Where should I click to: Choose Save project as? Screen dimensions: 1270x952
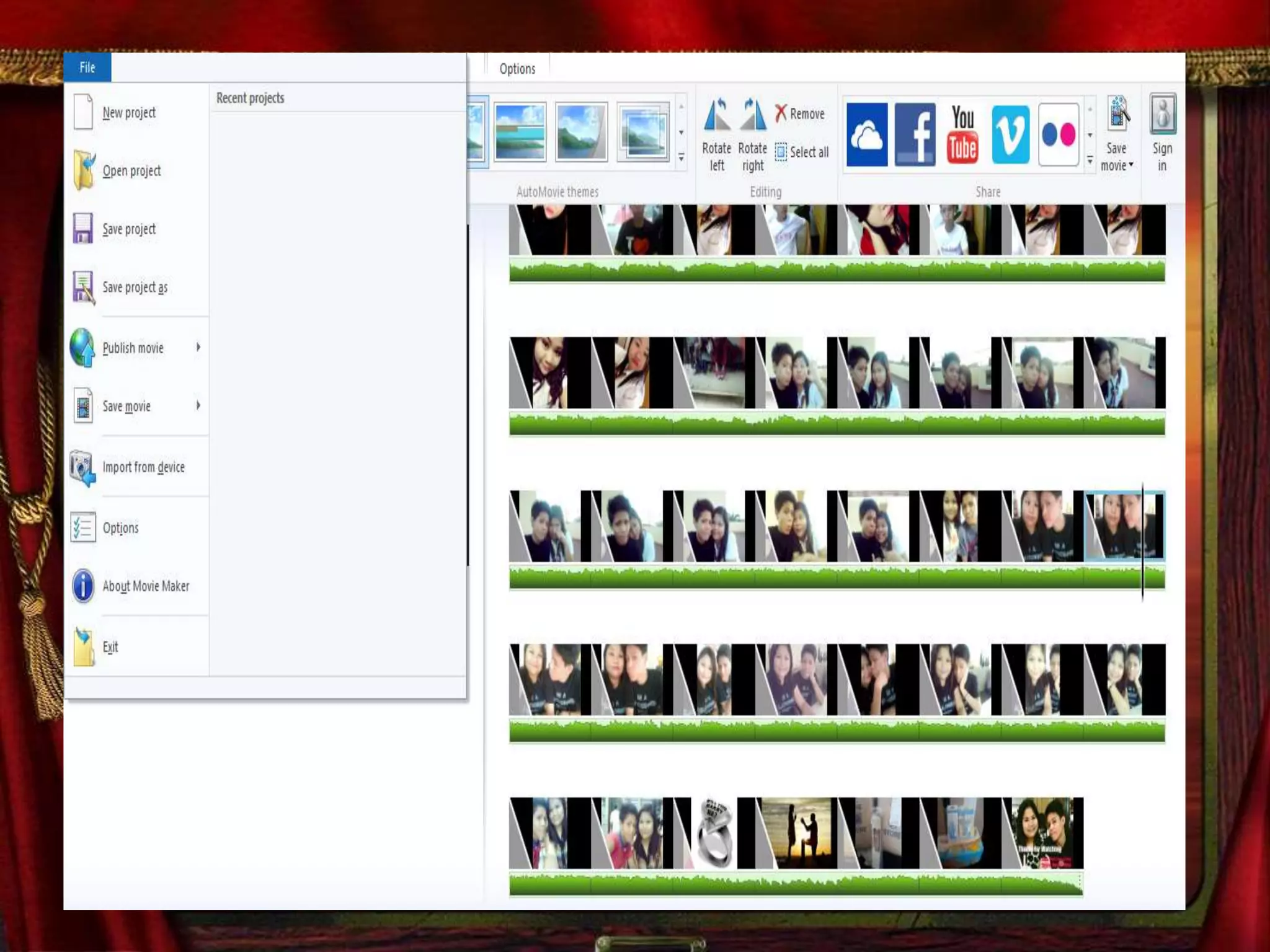tap(135, 288)
